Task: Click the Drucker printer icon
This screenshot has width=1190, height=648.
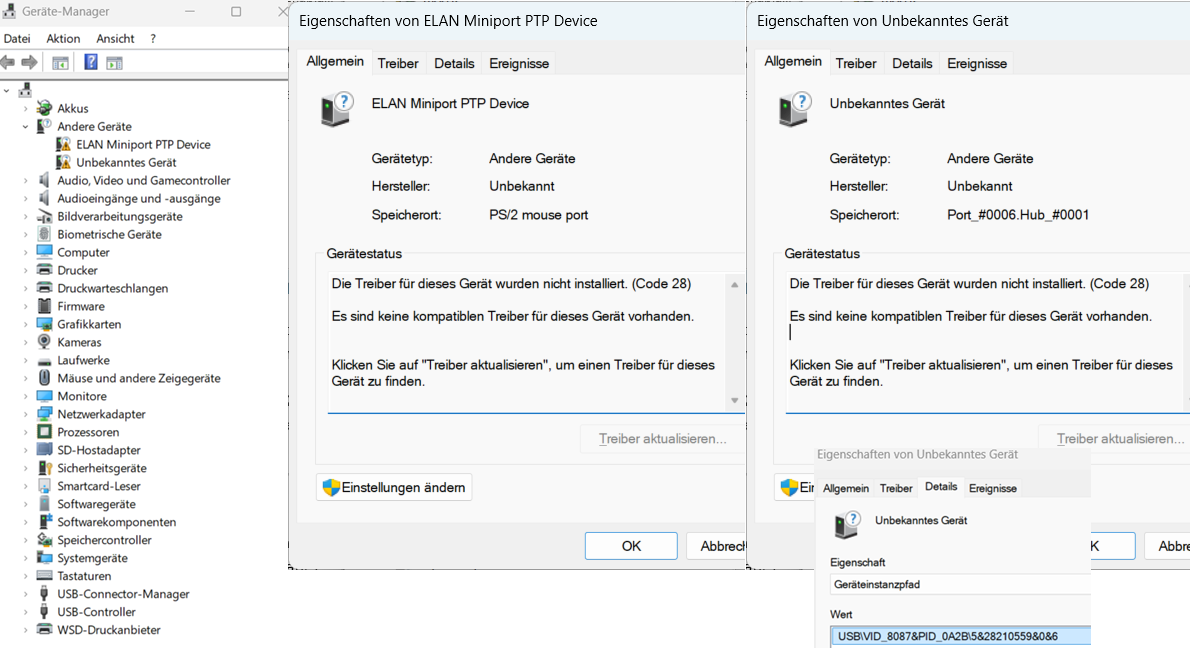Action: (x=45, y=270)
